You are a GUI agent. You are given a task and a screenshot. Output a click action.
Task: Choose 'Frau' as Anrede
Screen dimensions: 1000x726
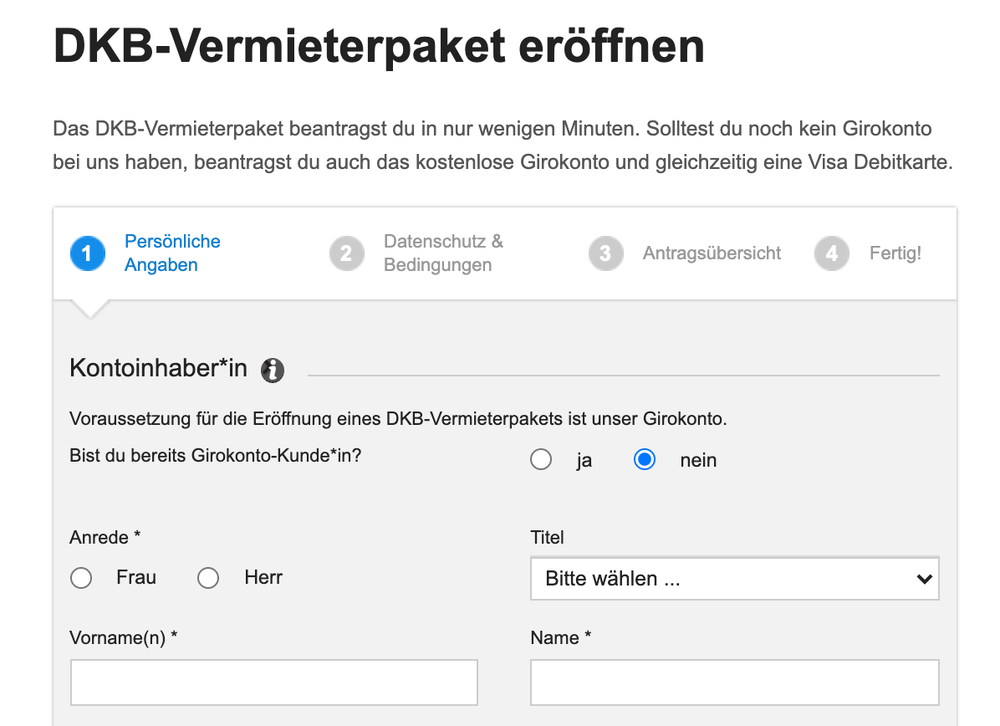point(81,578)
